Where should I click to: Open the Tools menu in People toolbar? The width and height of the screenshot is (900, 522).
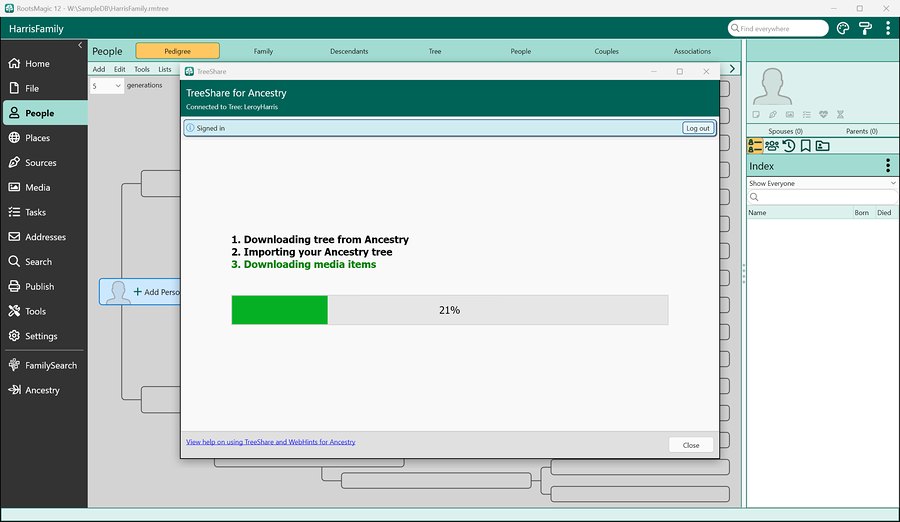[142, 69]
